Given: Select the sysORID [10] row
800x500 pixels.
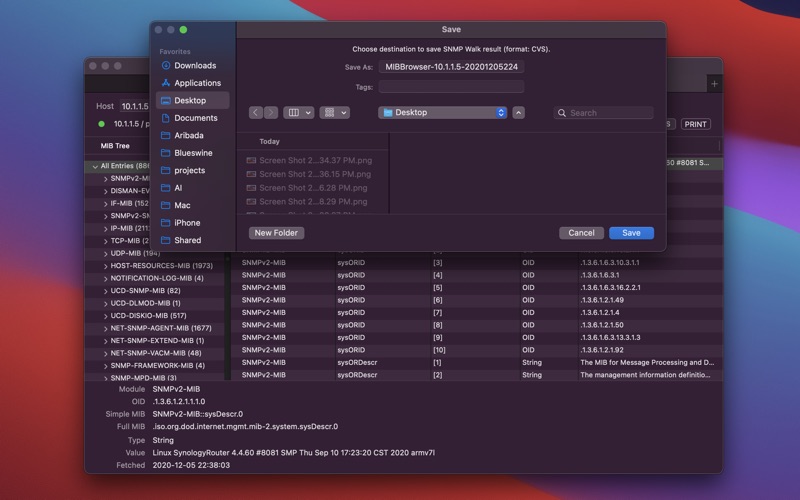Looking at the screenshot, I should point(477,350).
